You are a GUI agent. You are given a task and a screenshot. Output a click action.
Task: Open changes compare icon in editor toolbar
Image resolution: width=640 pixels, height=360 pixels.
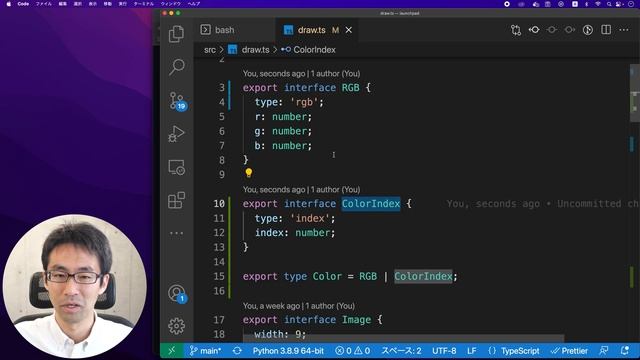coord(516,30)
